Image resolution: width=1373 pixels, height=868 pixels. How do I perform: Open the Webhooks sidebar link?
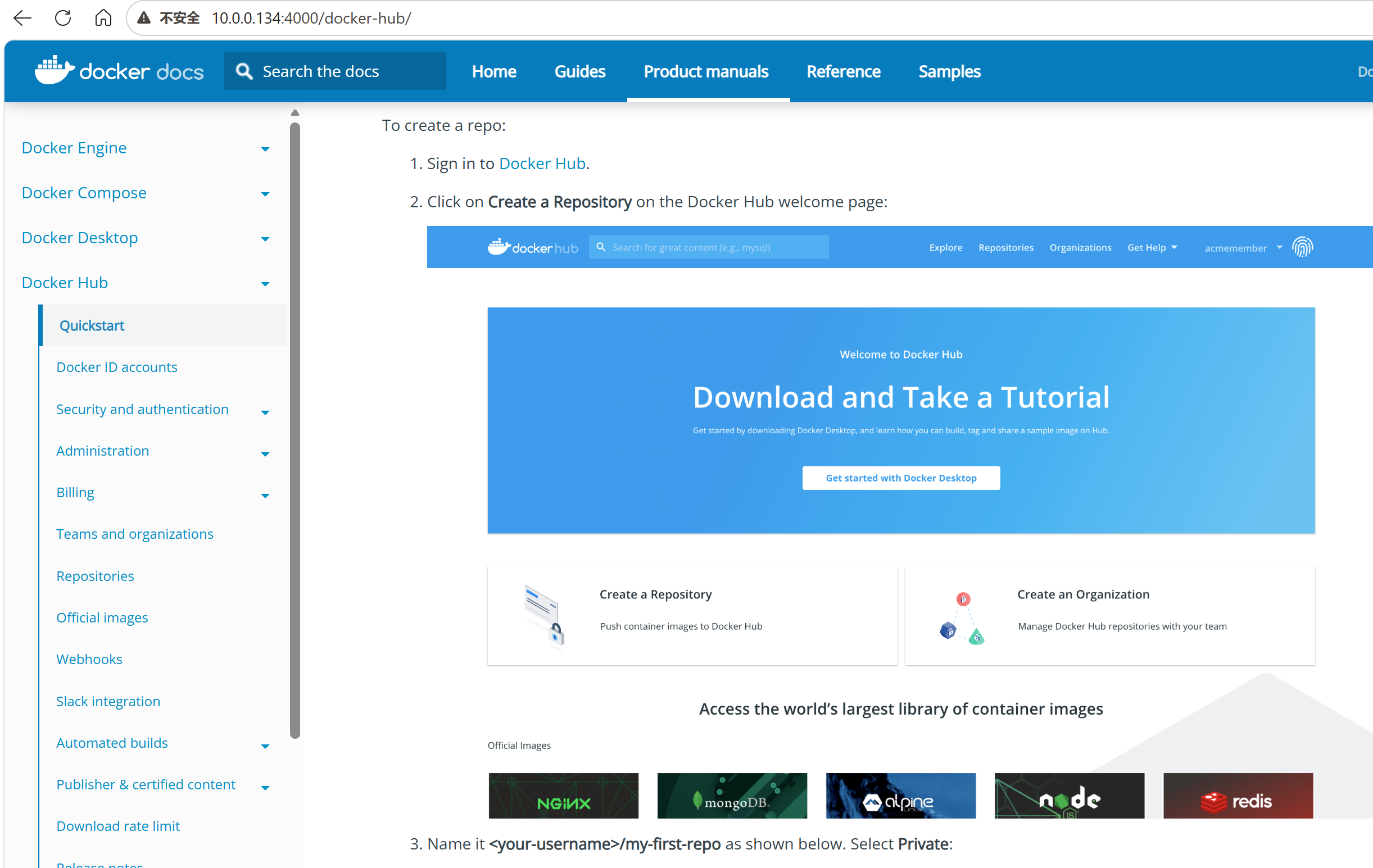click(89, 660)
